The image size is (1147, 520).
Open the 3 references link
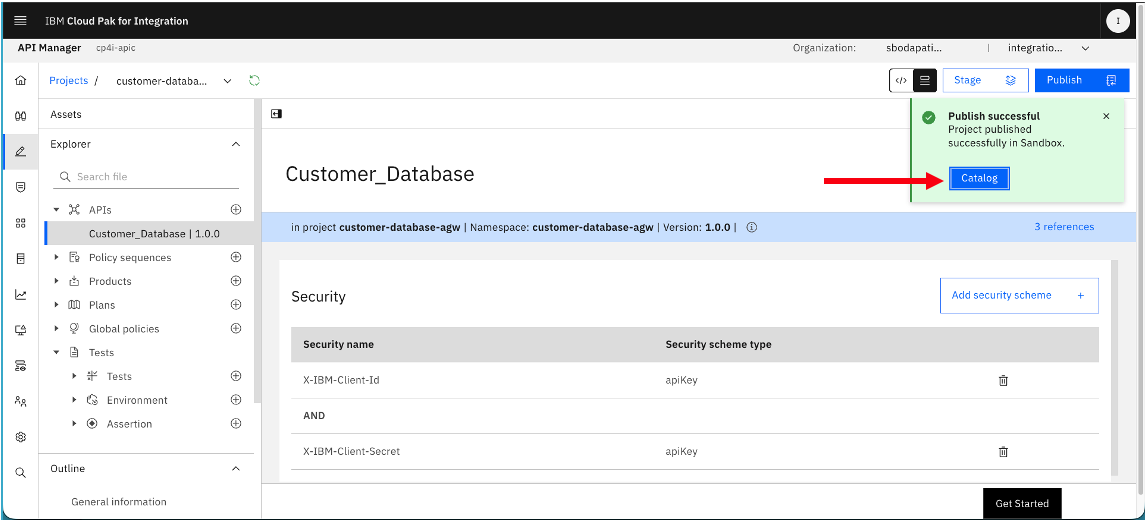[1064, 227]
